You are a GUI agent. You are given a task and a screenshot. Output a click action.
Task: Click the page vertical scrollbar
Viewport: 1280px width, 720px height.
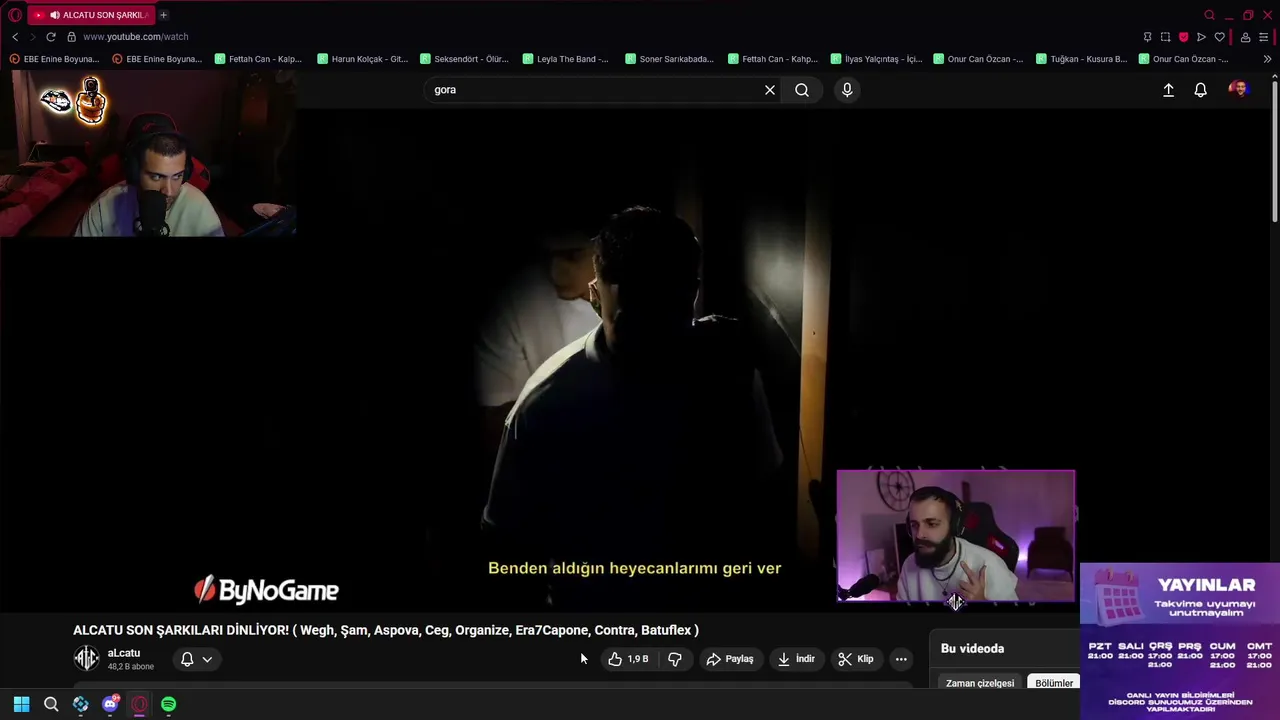coord(1274,150)
